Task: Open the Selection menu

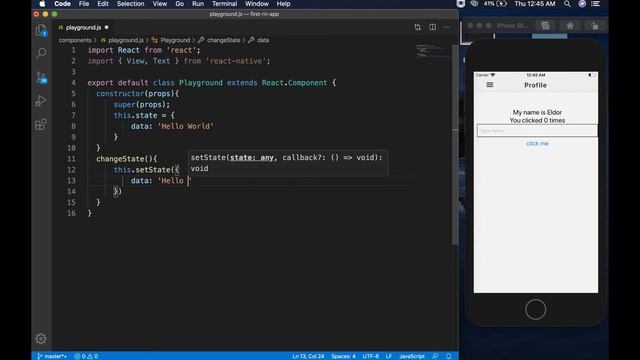Action: pos(130,4)
